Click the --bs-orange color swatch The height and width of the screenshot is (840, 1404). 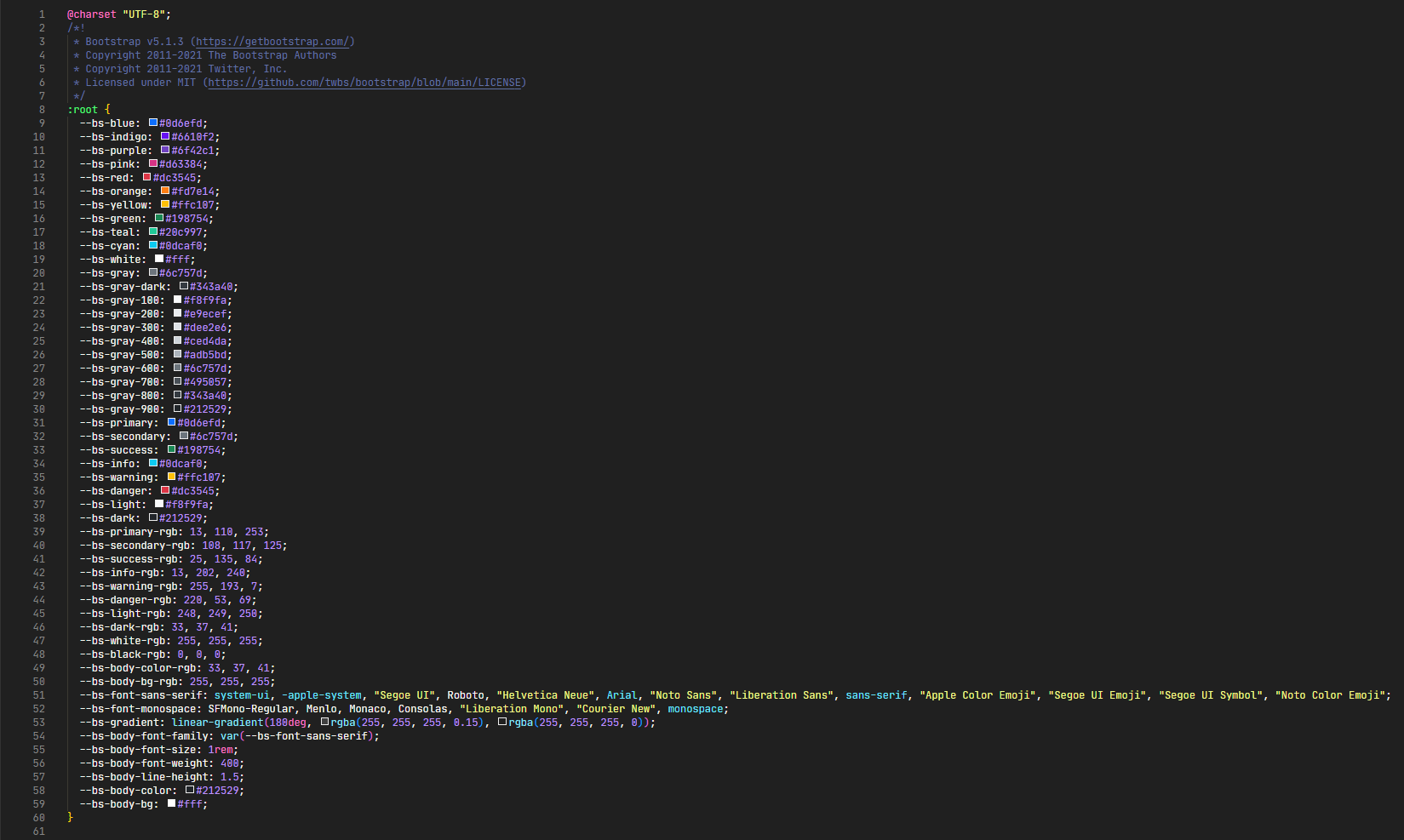(x=165, y=191)
